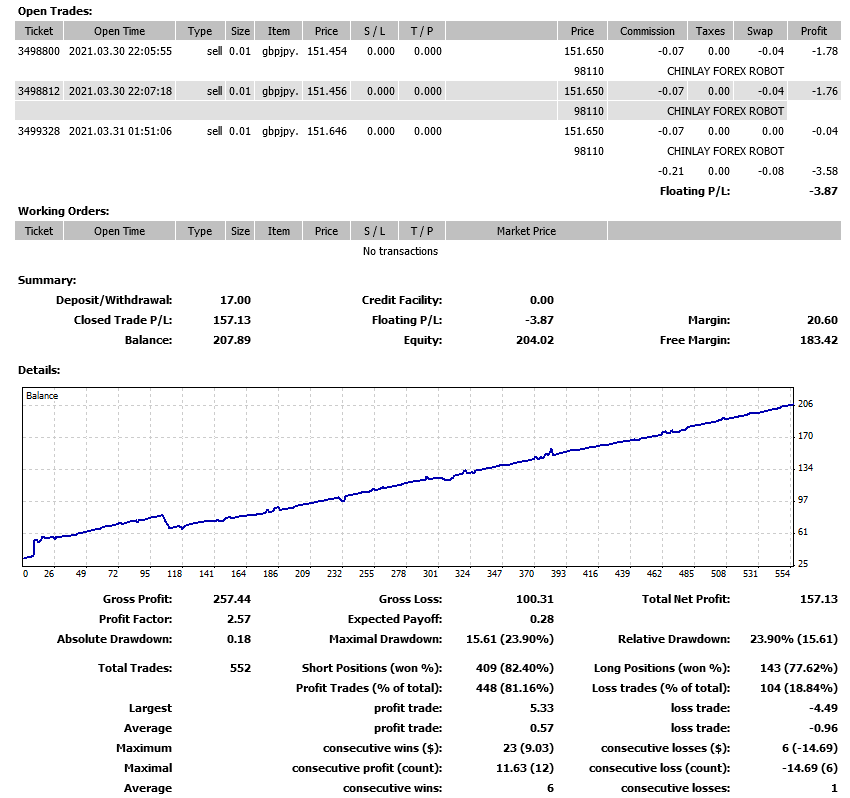Click the Balance label inside the chart
This screenshot has height=798, width=850.
click(x=42, y=396)
